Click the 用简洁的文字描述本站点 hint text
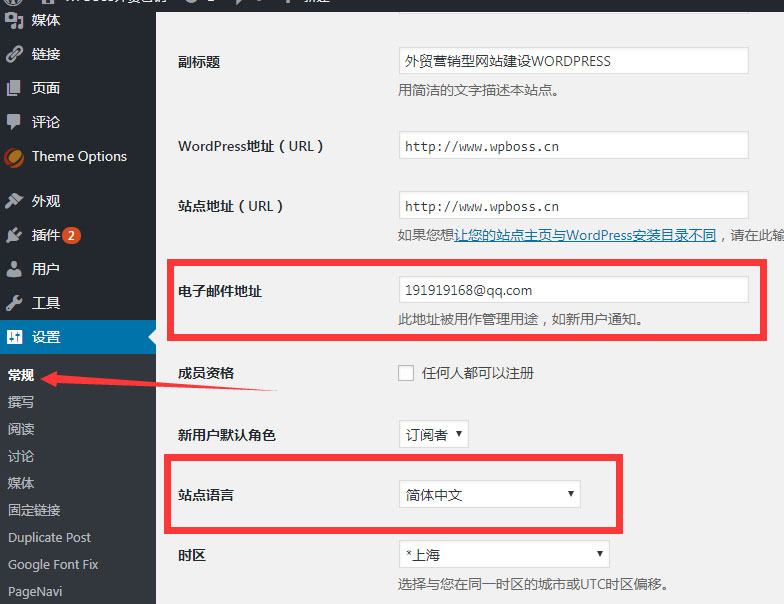Viewport: 784px width, 604px height. [478, 90]
